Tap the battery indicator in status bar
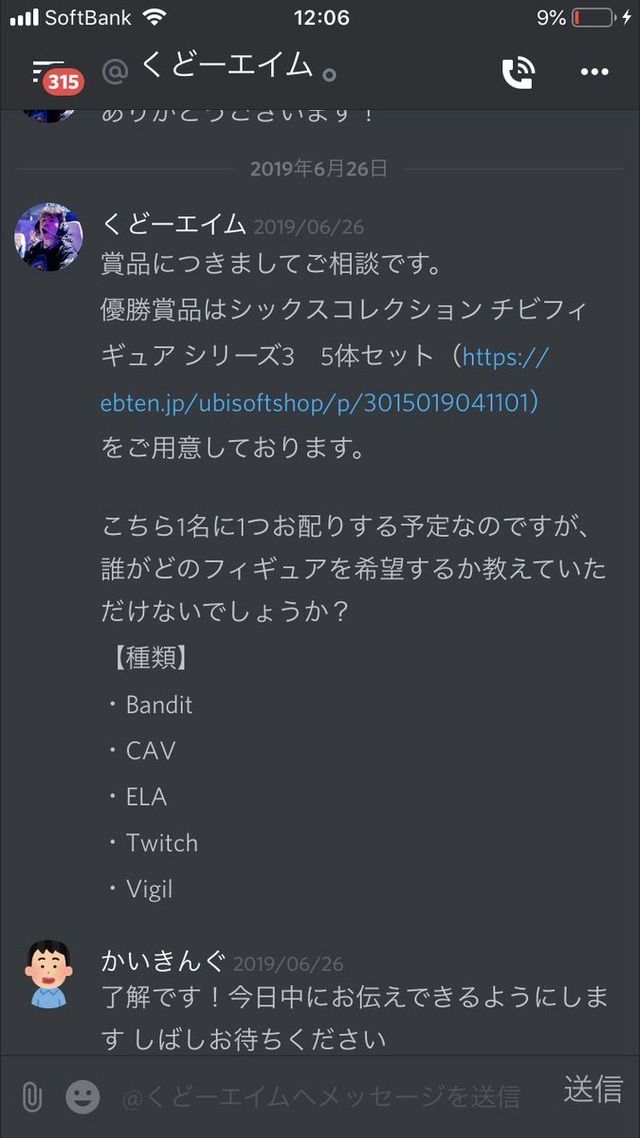 coord(593,17)
